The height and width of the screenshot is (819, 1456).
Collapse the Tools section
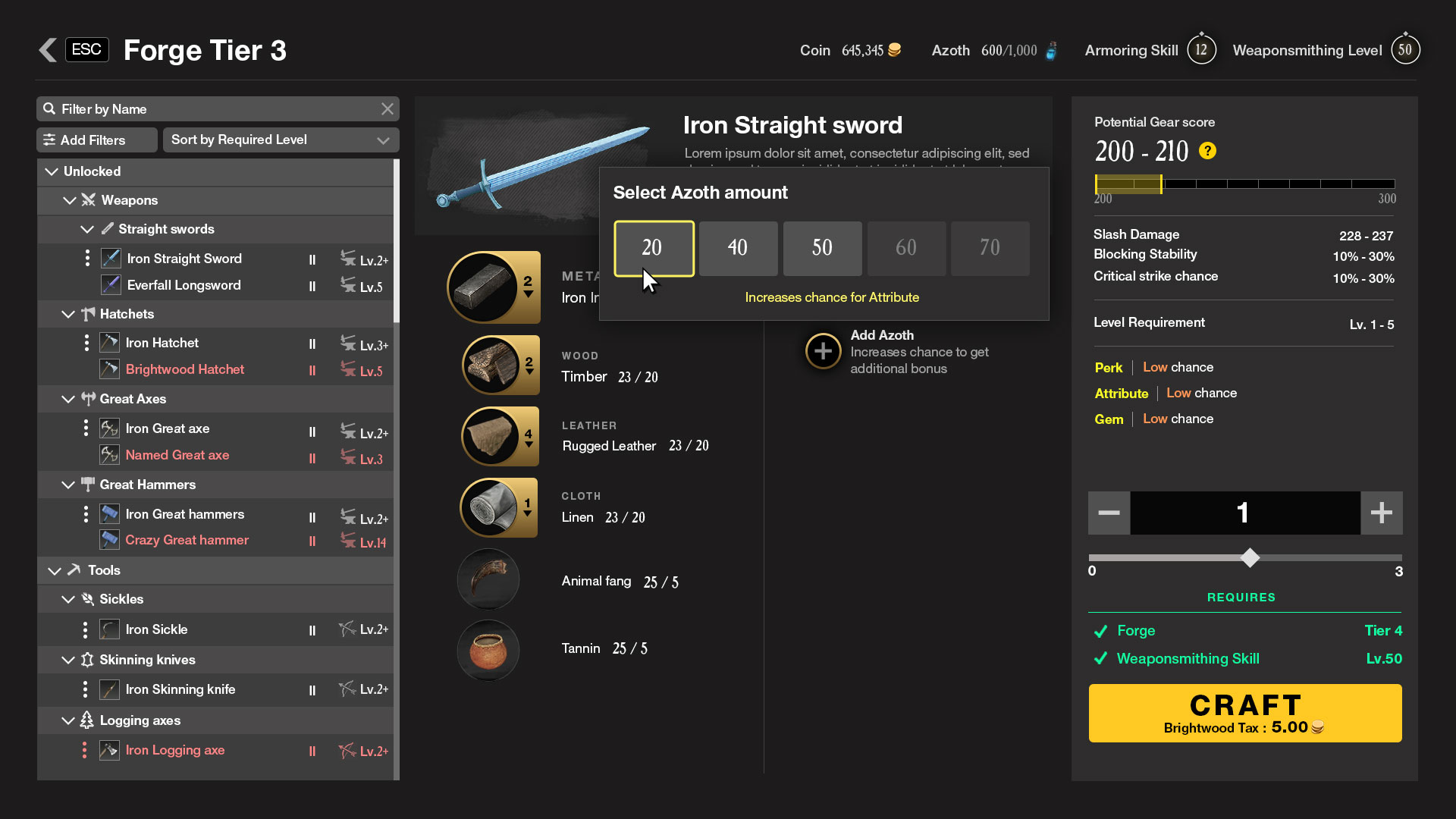tap(55, 570)
